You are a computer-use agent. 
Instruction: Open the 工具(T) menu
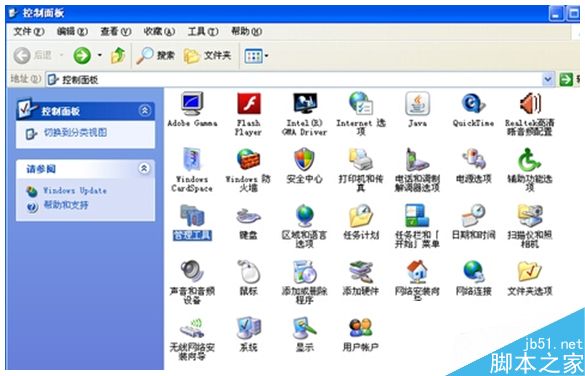click(203, 32)
